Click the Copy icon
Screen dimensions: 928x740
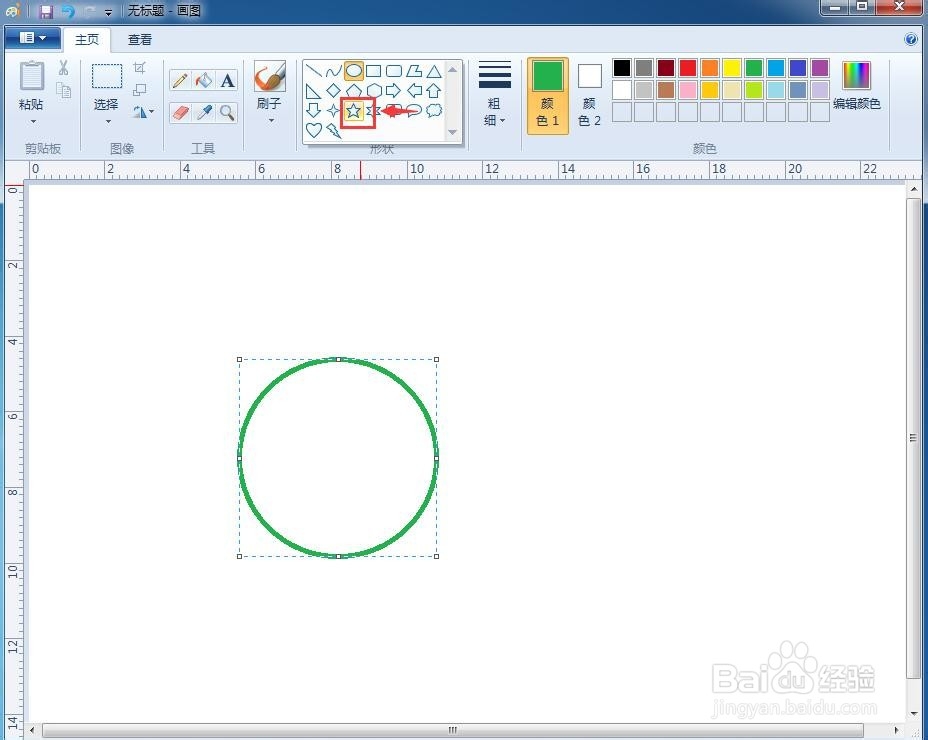point(63,90)
